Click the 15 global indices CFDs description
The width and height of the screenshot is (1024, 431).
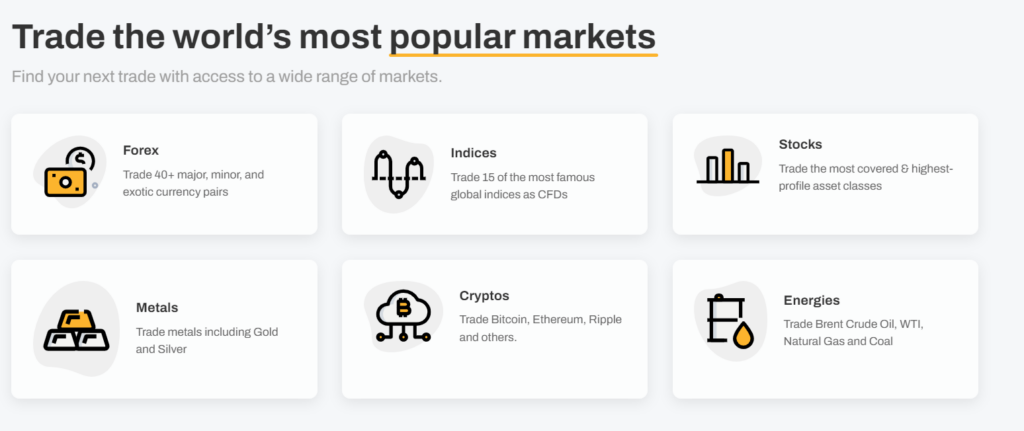pyautogui.click(x=522, y=186)
